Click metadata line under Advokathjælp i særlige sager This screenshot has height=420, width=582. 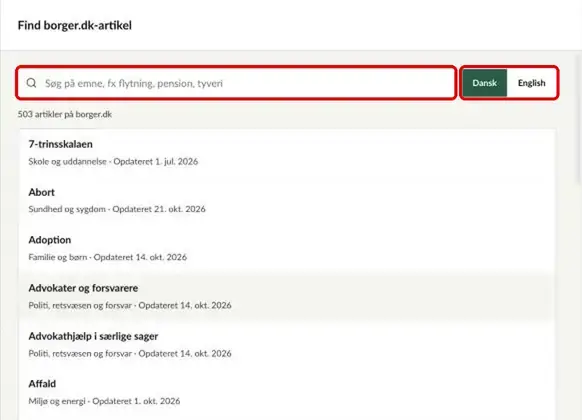[130, 353]
